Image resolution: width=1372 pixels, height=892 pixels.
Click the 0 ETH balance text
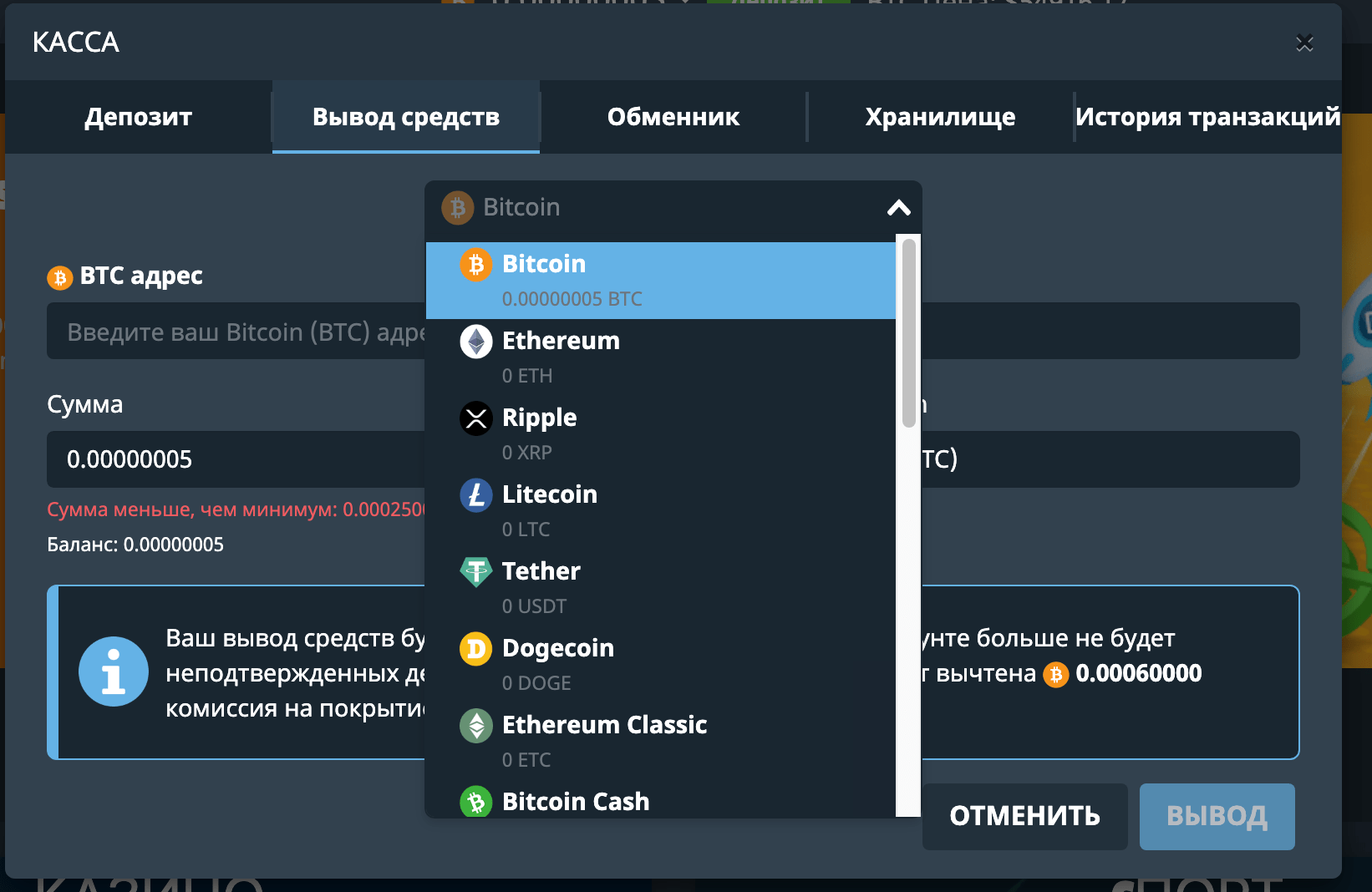[x=527, y=376]
